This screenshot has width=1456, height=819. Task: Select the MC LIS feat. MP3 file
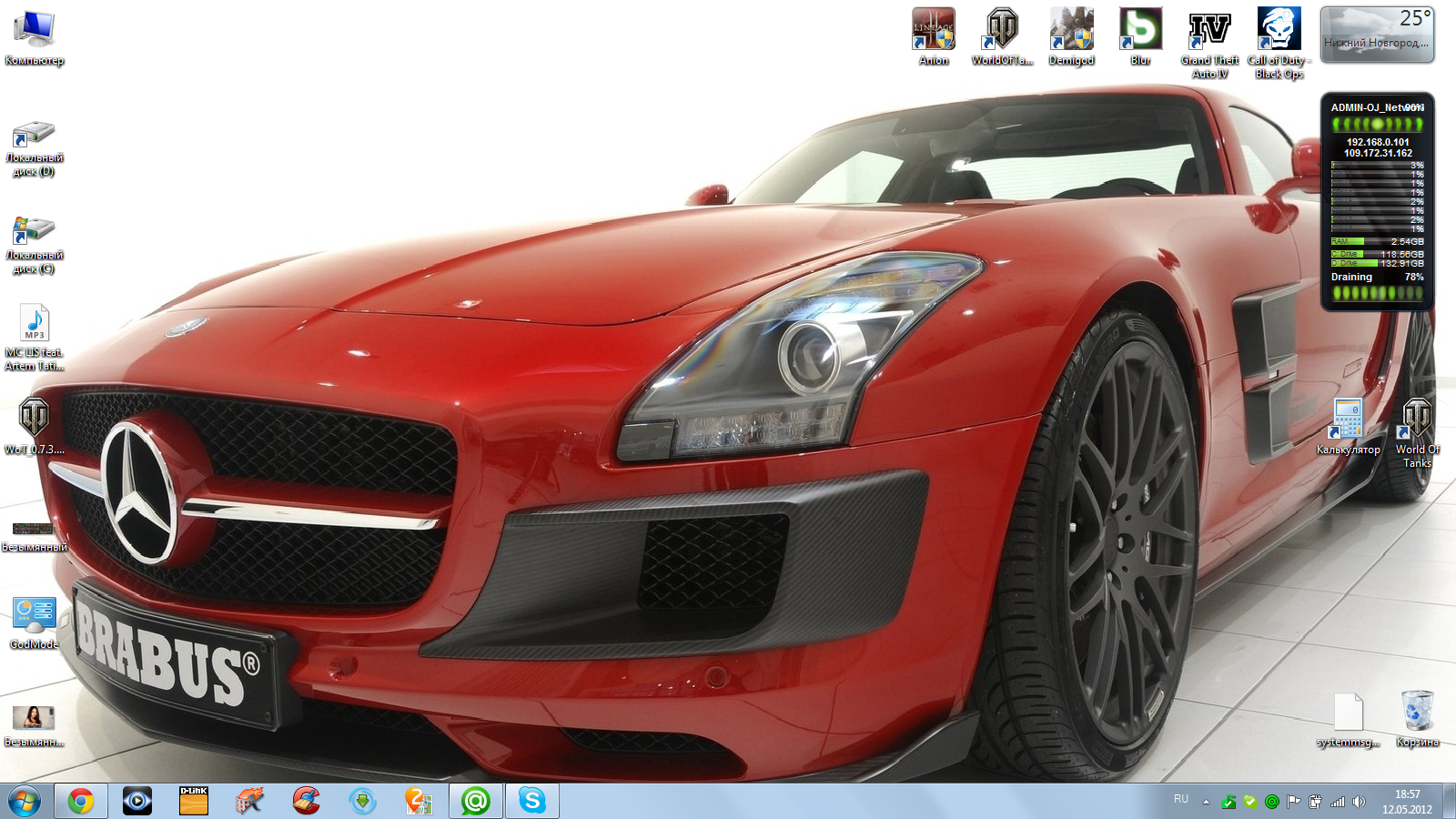click(35, 337)
